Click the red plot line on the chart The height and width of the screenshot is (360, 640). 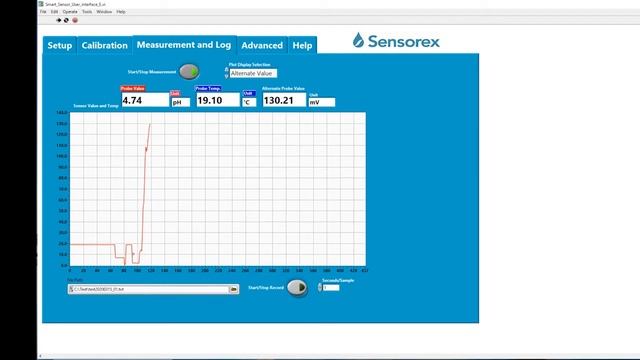pos(144,204)
